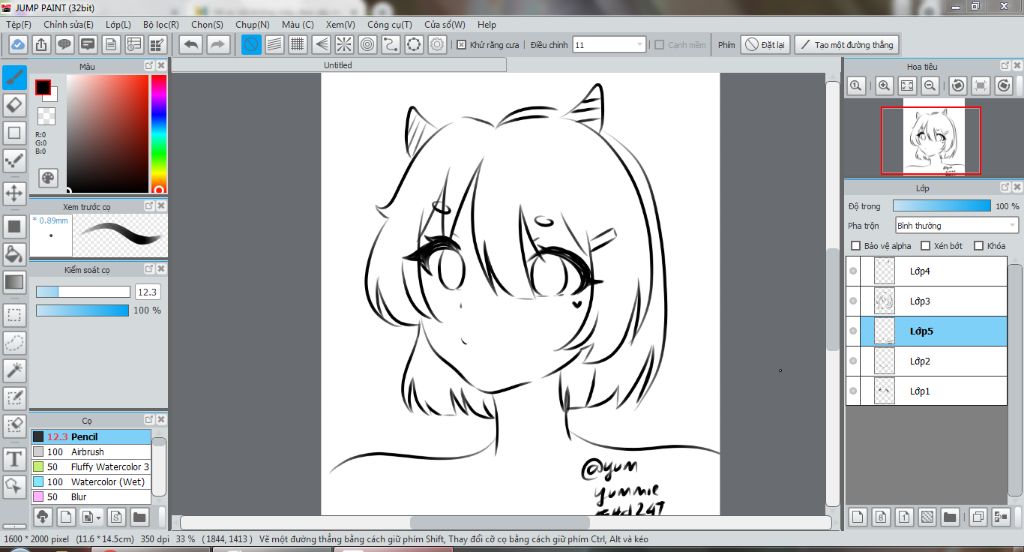Select the Fill rectangle tool
This screenshot has height=552, width=1024.
(x=14, y=227)
